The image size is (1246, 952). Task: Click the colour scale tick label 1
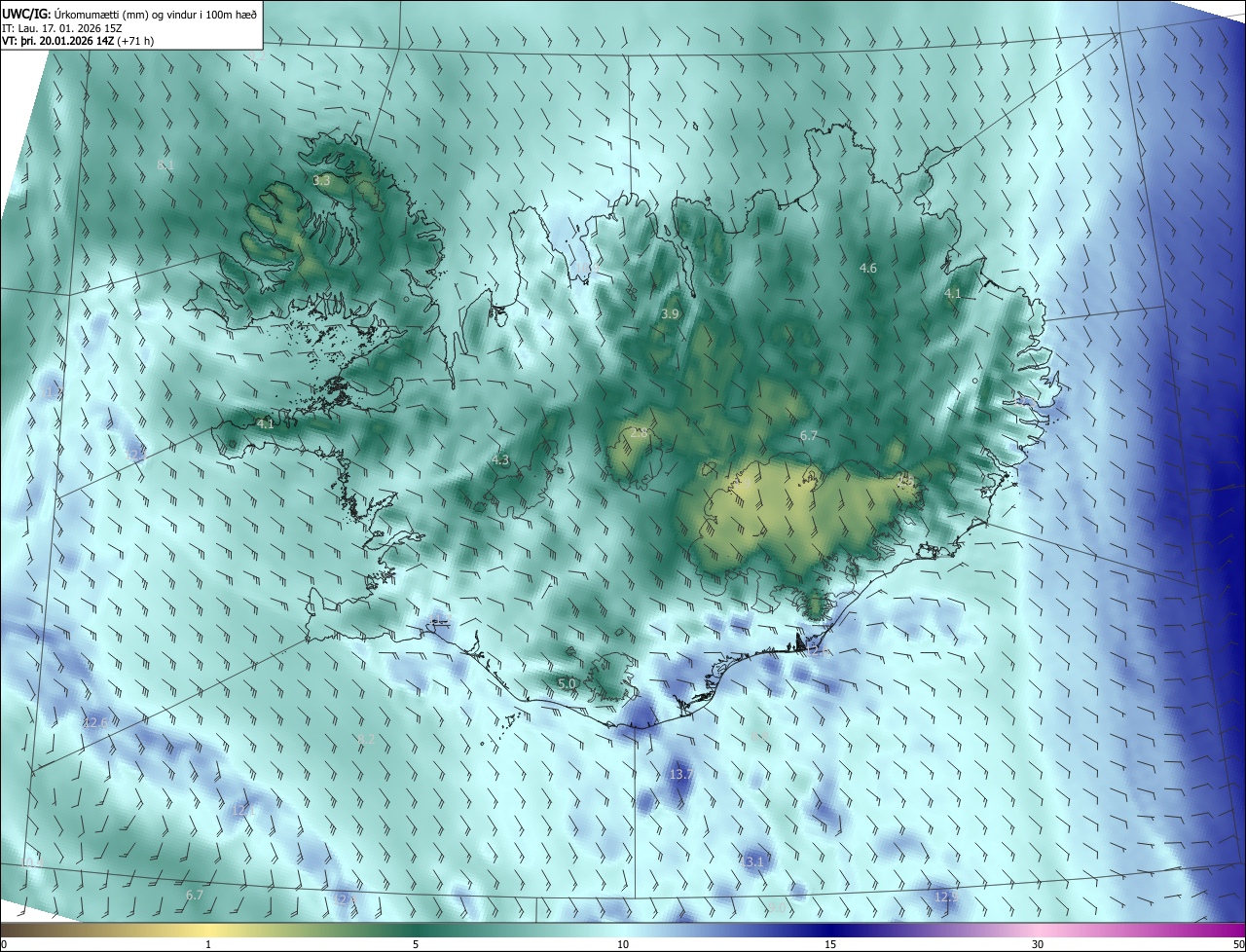(x=208, y=944)
